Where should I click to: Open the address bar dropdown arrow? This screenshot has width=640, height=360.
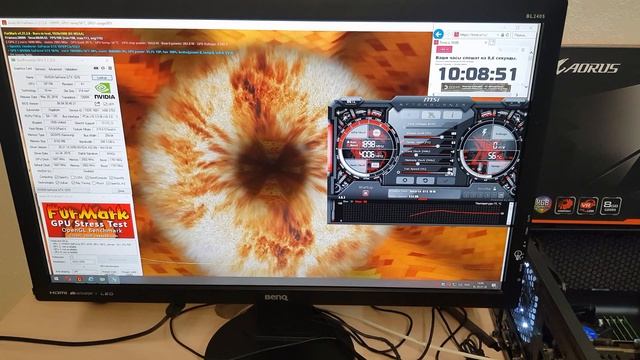click(498, 35)
